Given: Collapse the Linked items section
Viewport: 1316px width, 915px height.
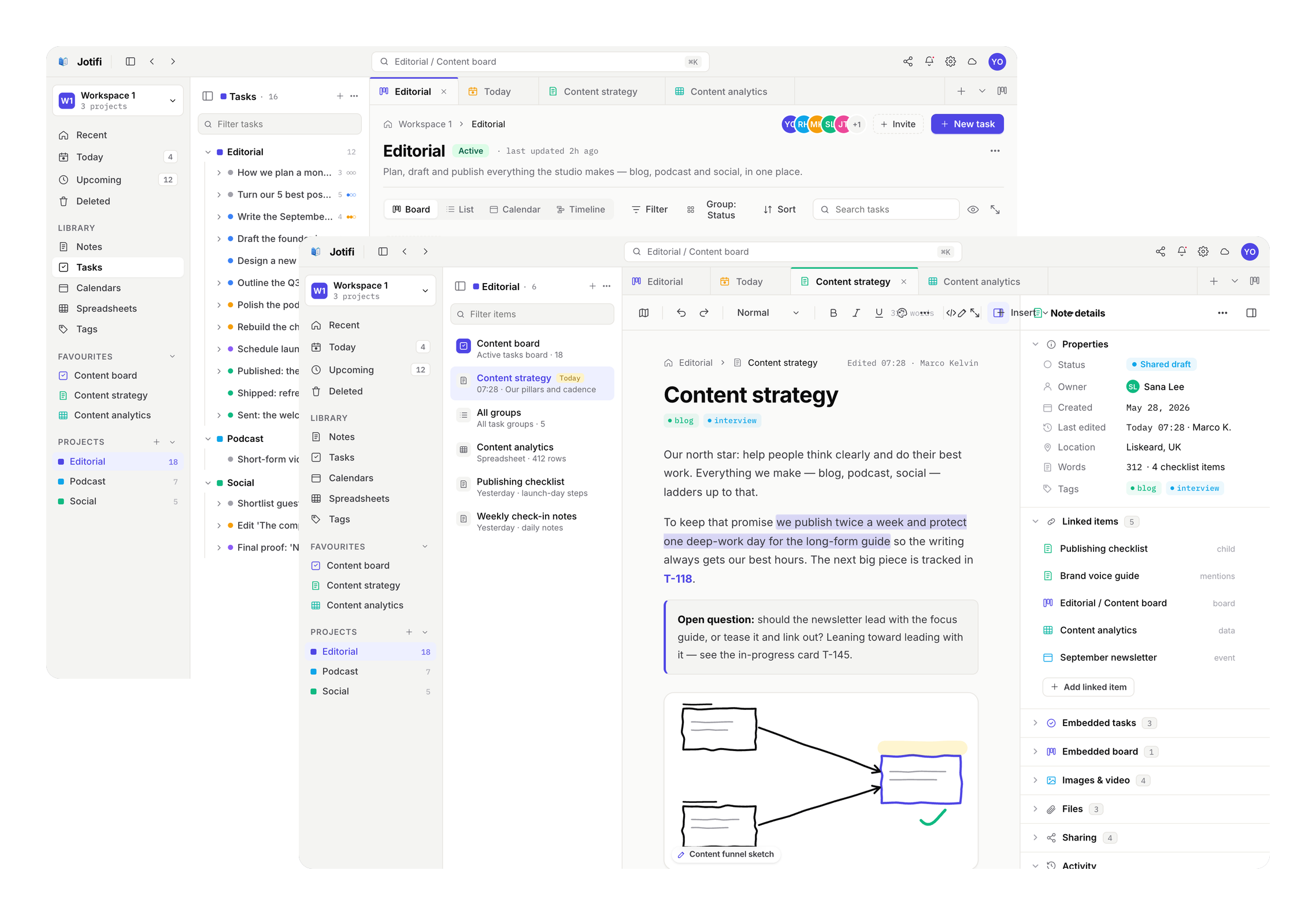Looking at the screenshot, I should pyautogui.click(x=1035, y=522).
